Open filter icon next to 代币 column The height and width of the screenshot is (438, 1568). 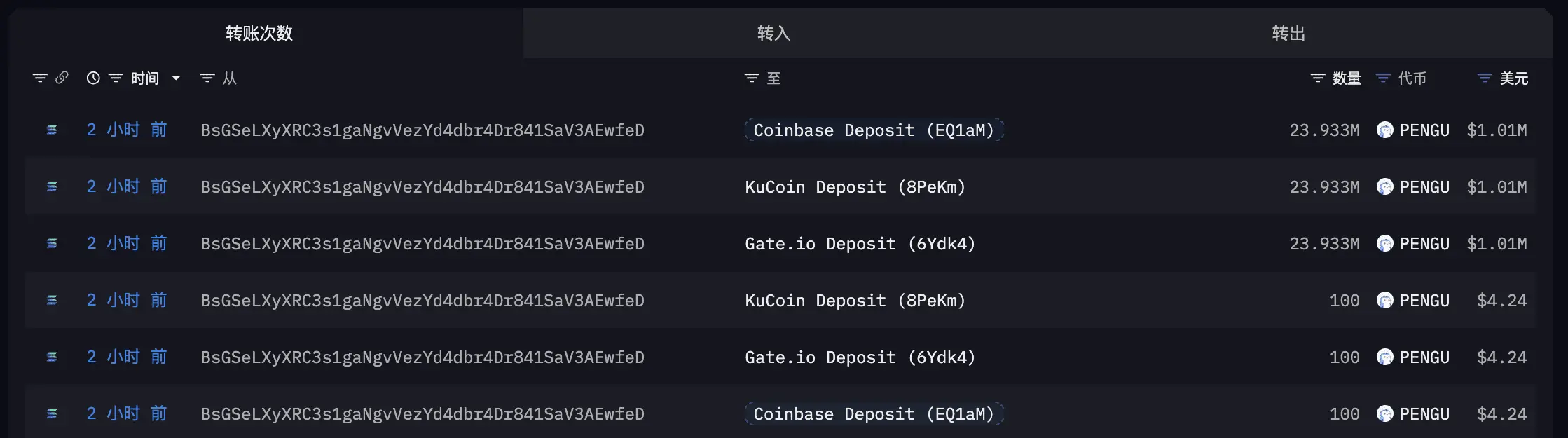[1383, 78]
